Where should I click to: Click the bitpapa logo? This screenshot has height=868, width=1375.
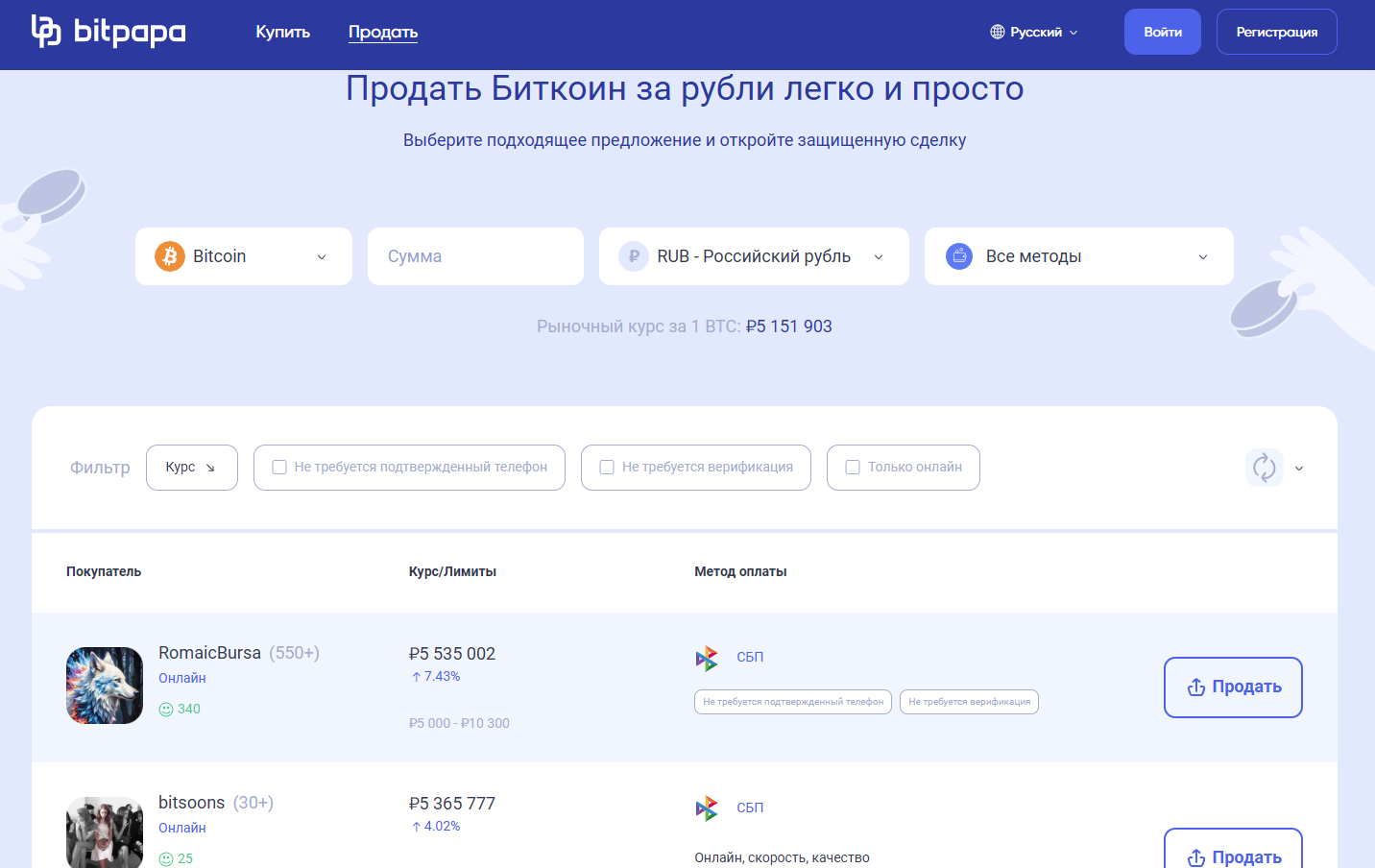(108, 32)
